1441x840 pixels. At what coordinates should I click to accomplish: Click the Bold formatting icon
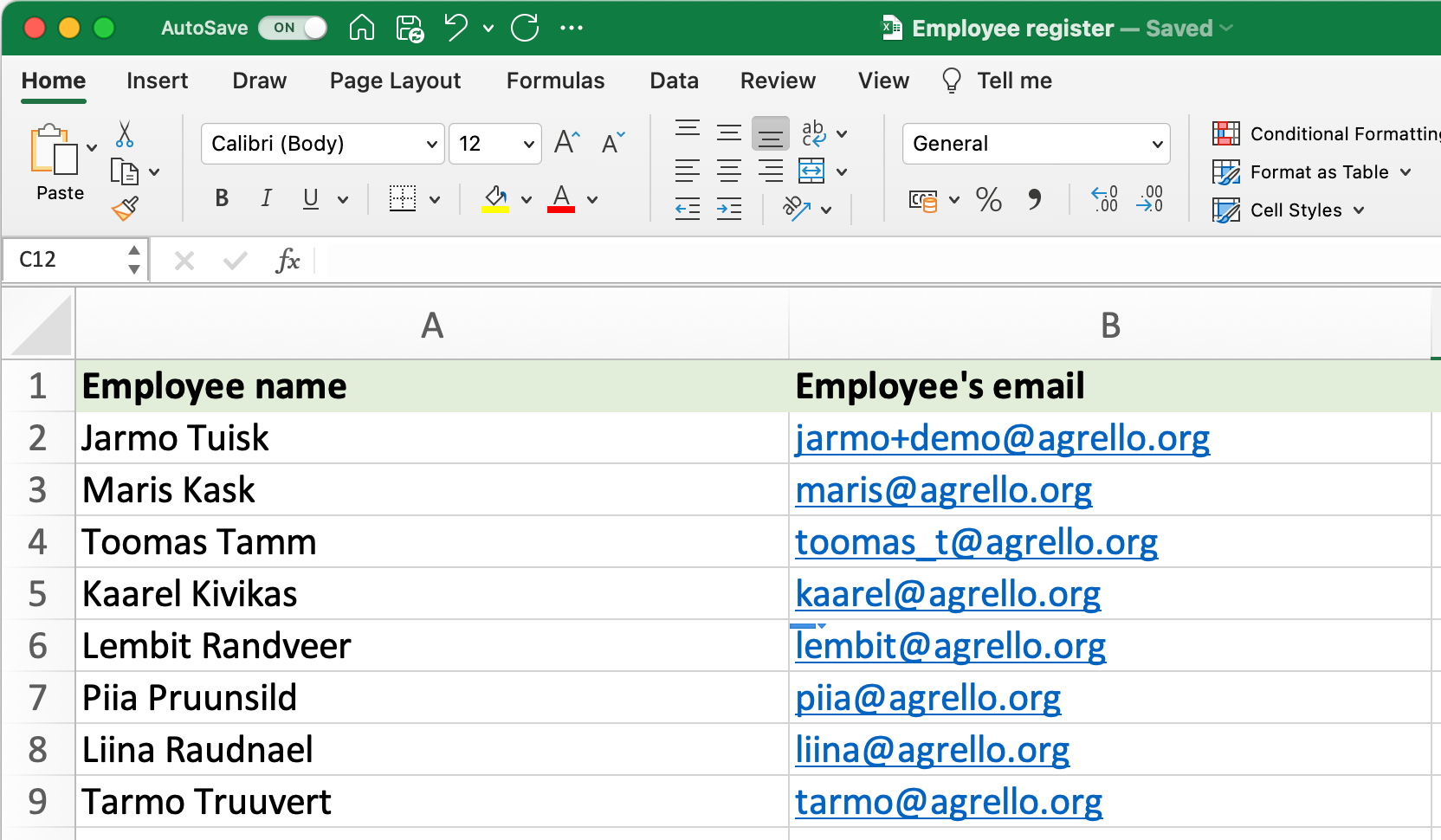coord(222,199)
